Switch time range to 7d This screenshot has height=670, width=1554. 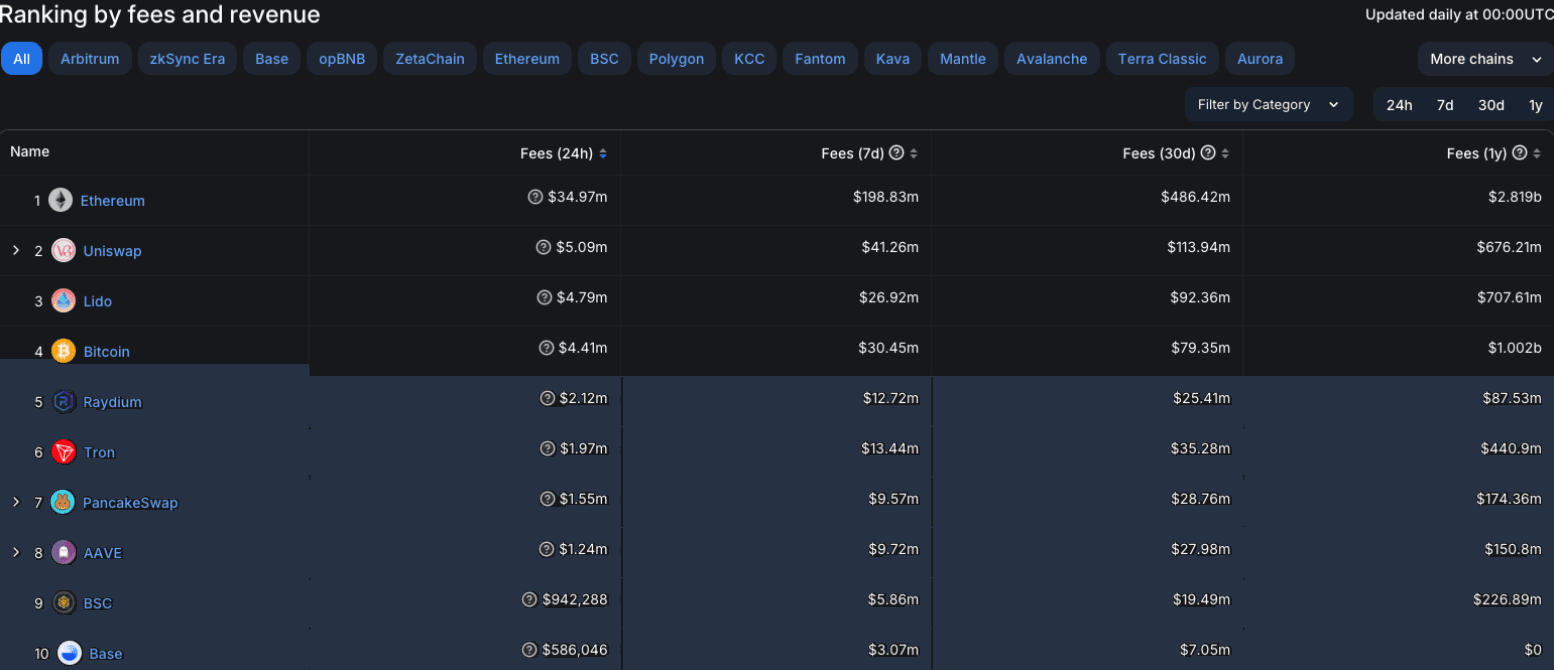pos(1445,105)
